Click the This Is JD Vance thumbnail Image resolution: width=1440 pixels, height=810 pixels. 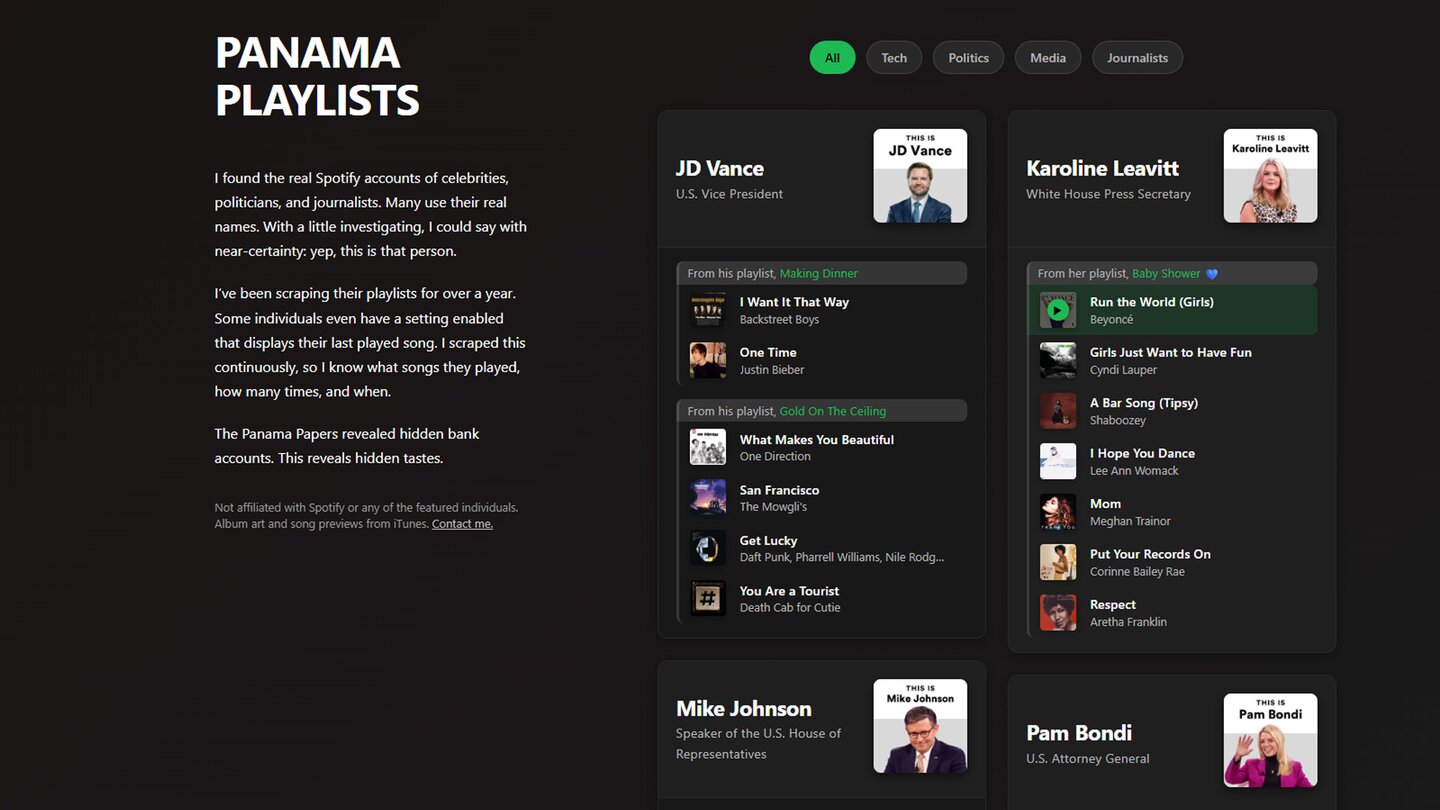[920, 176]
